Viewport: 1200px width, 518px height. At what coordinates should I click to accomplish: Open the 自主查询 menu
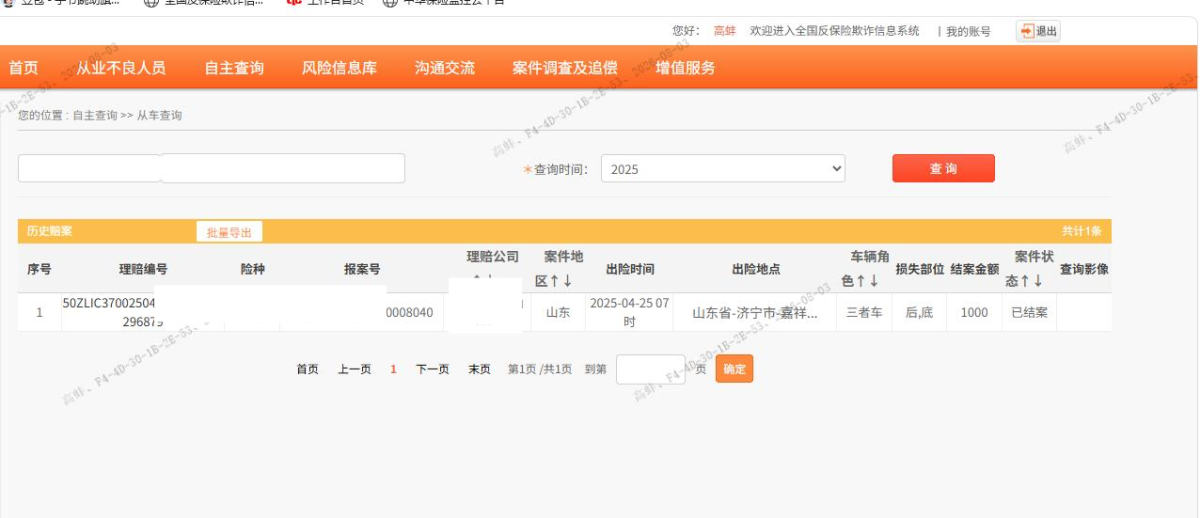[x=234, y=68]
